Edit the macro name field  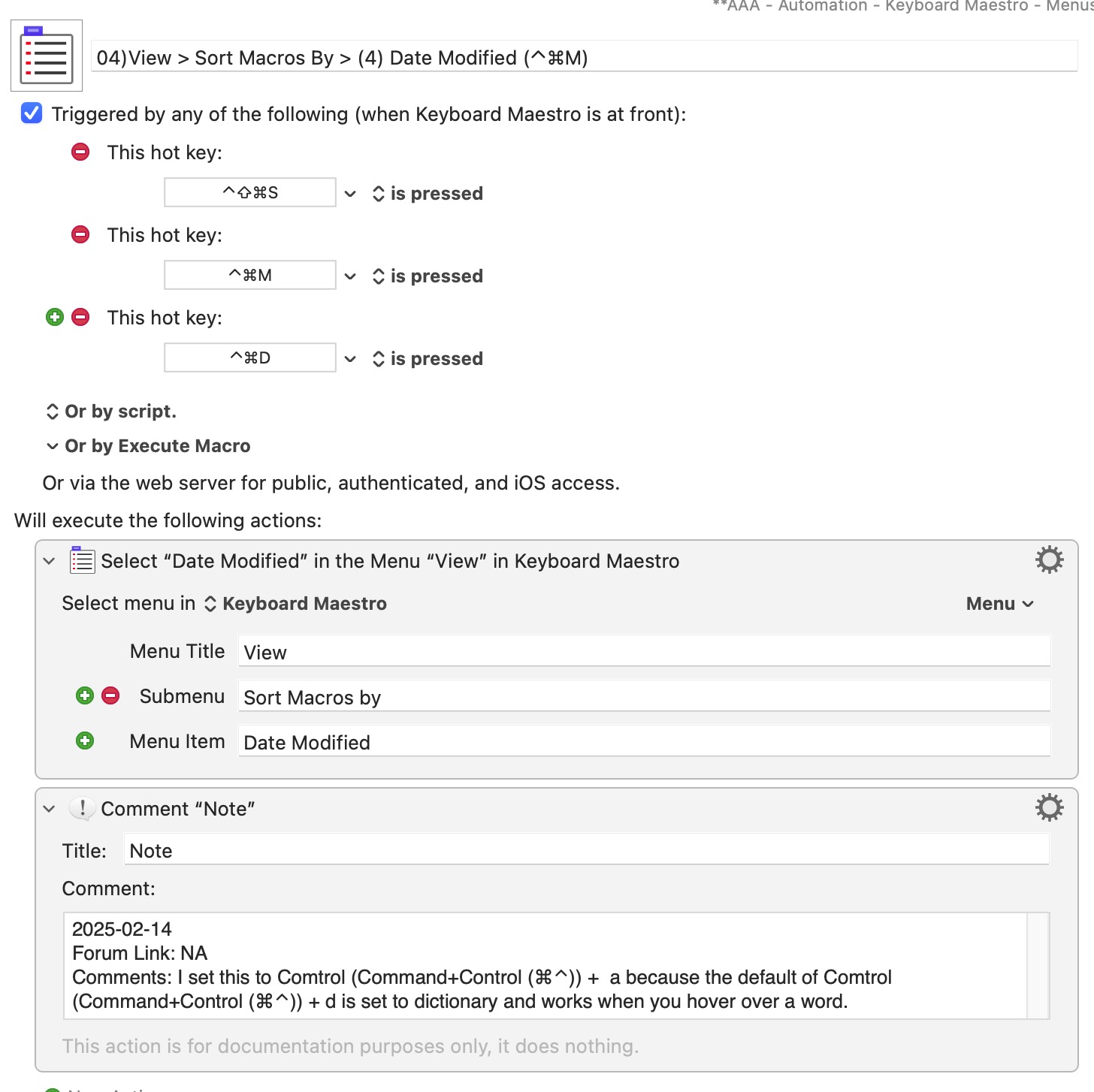pos(584,57)
